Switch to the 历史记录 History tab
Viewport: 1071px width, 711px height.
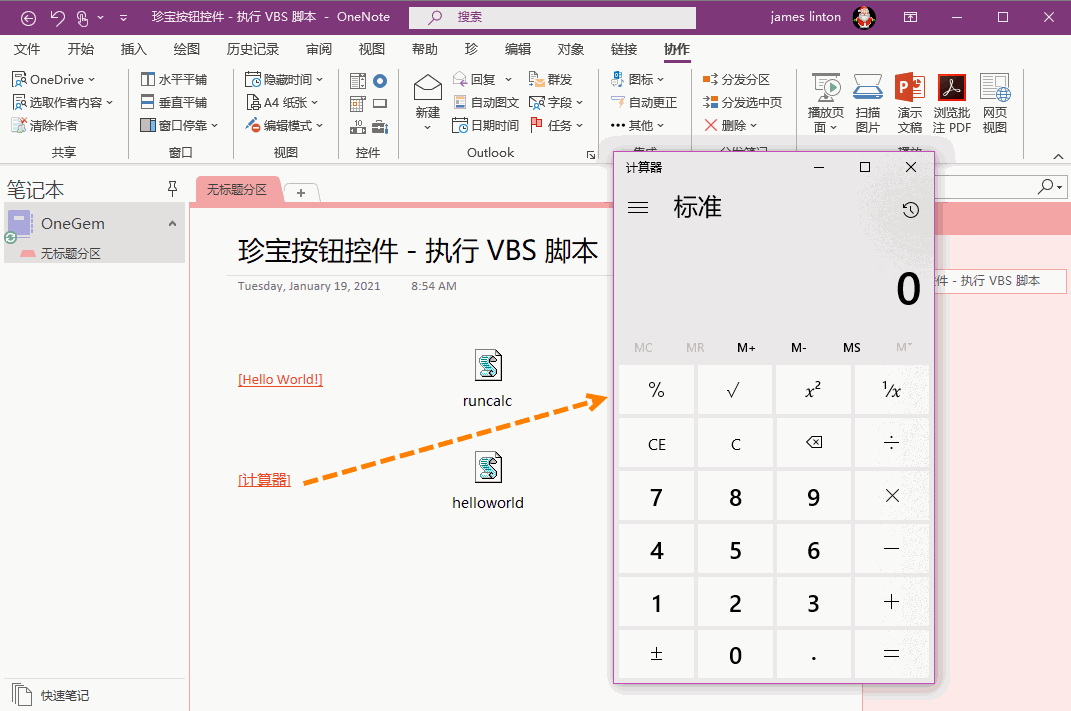click(x=253, y=49)
